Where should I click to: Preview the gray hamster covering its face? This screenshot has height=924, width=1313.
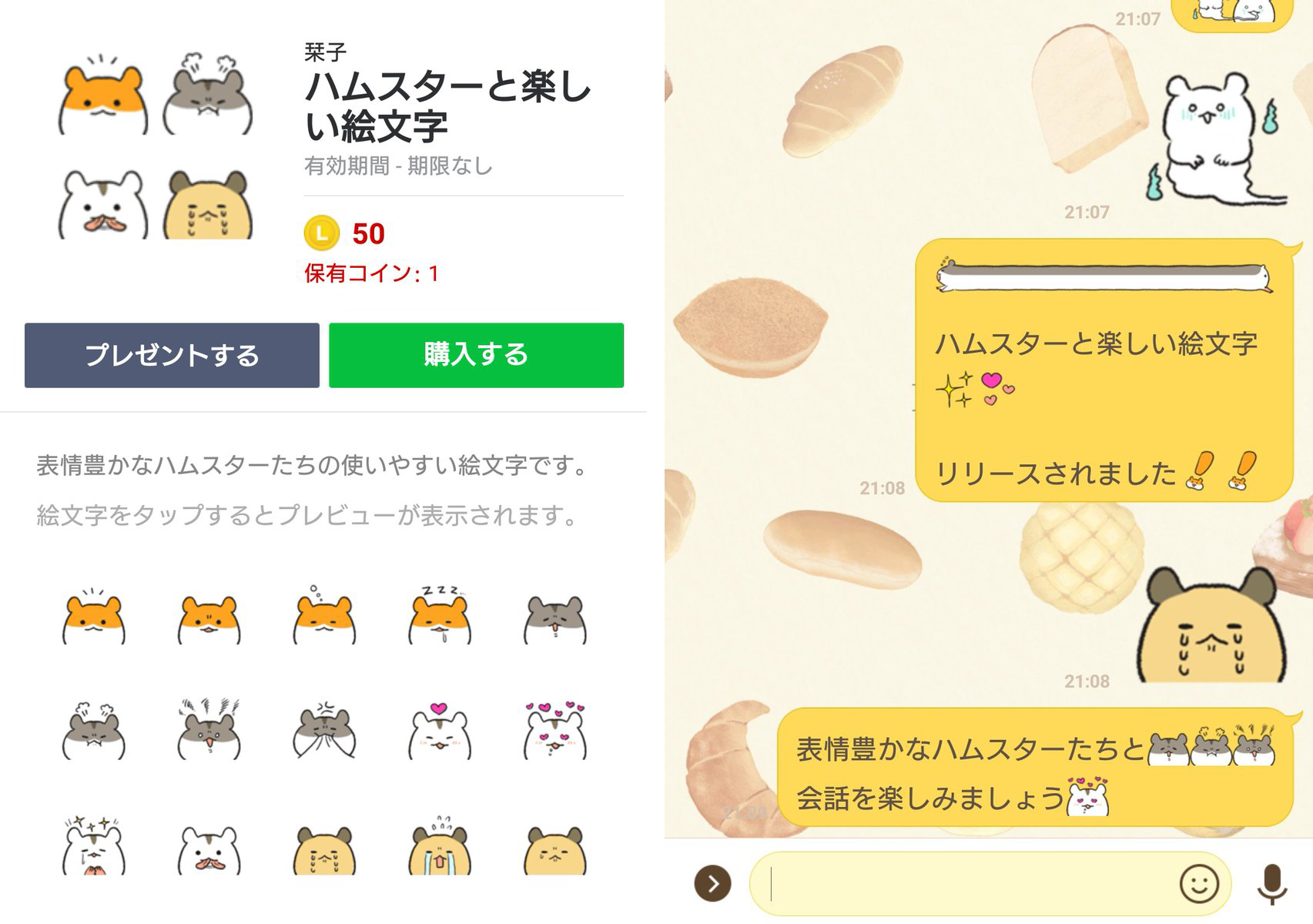[x=324, y=731]
